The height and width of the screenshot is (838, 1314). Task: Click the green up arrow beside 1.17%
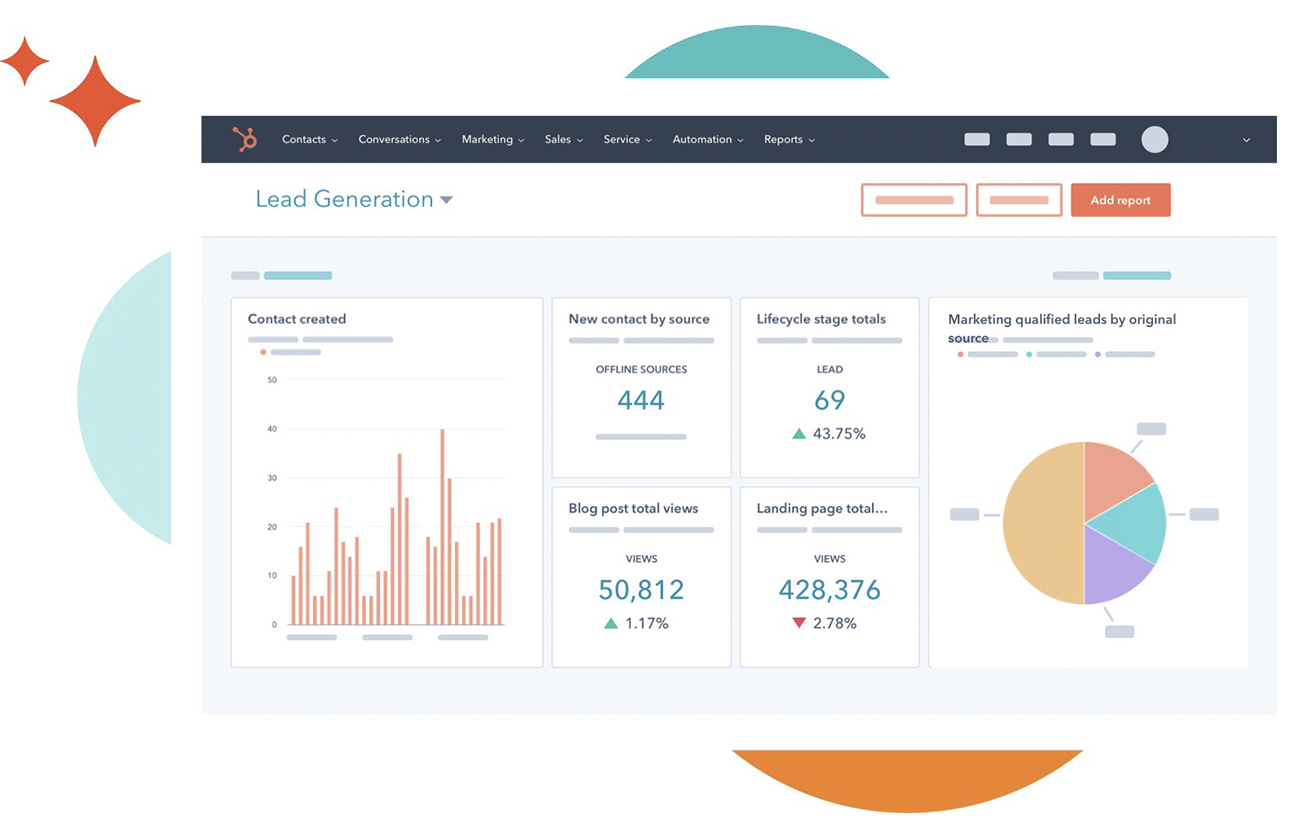coord(610,623)
